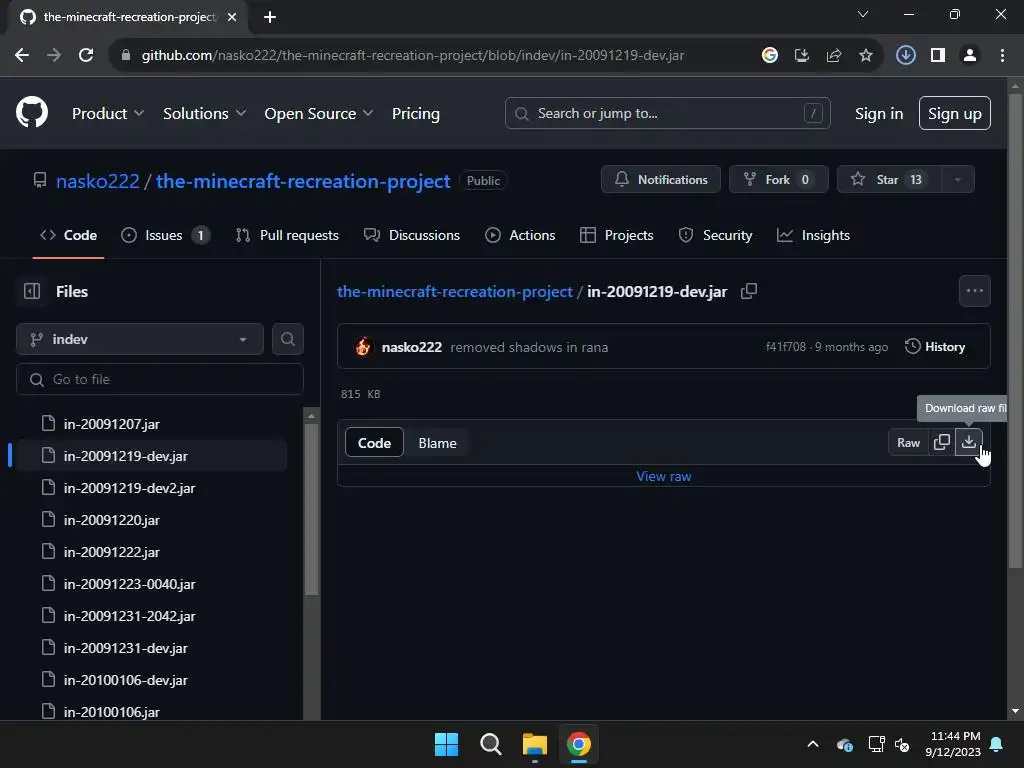1024x768 pixels.
Task: Focus the Search or jump to field
Action: 667,113
